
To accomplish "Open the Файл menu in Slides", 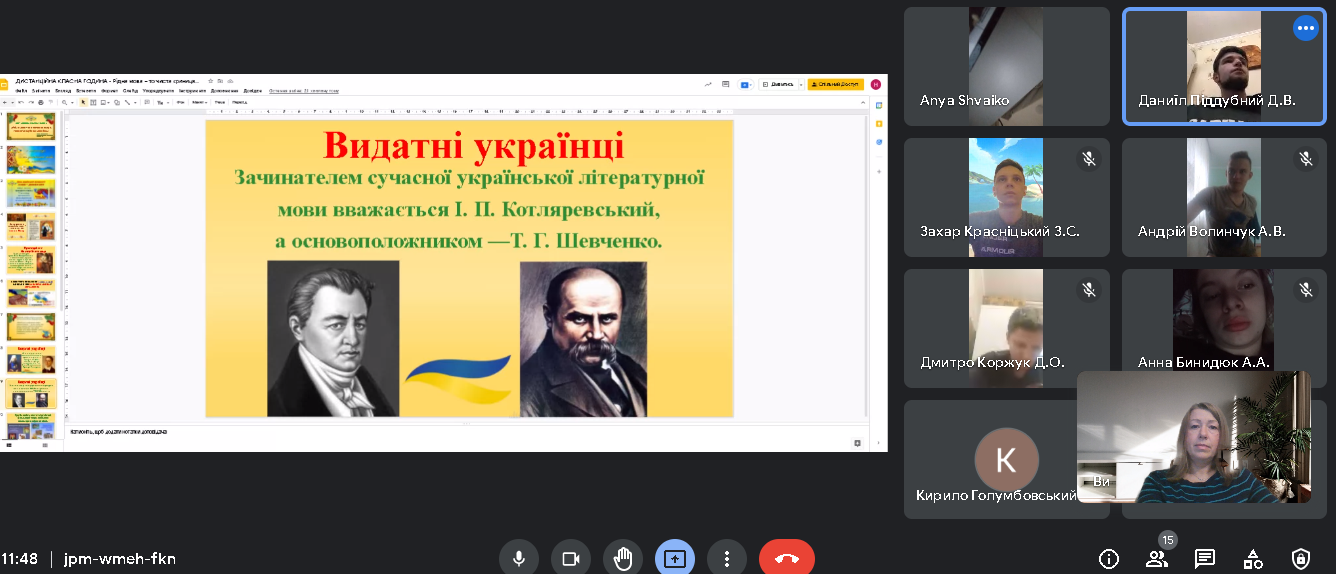I will [20, 91].
